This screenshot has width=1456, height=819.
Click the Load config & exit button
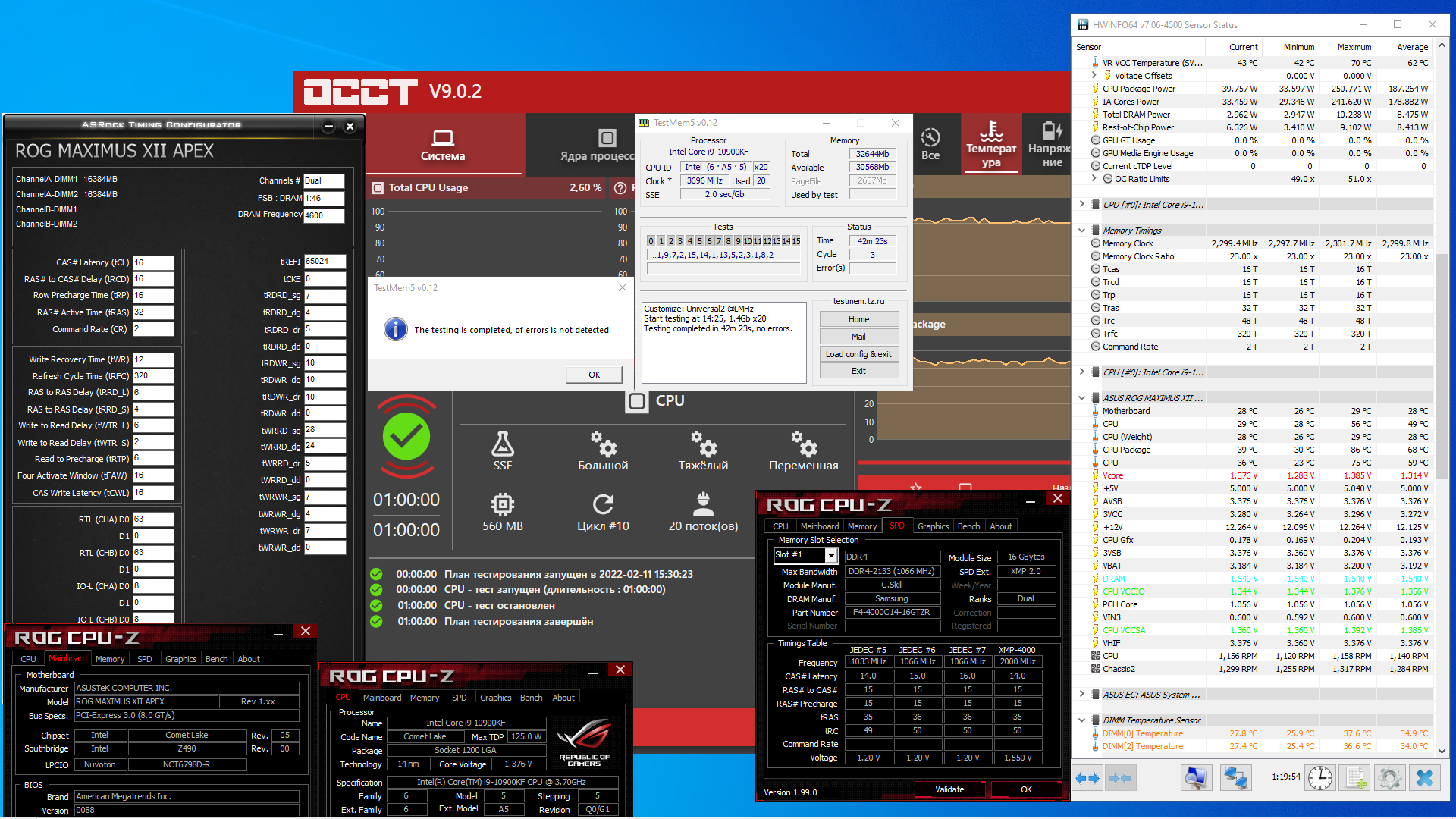858,354
